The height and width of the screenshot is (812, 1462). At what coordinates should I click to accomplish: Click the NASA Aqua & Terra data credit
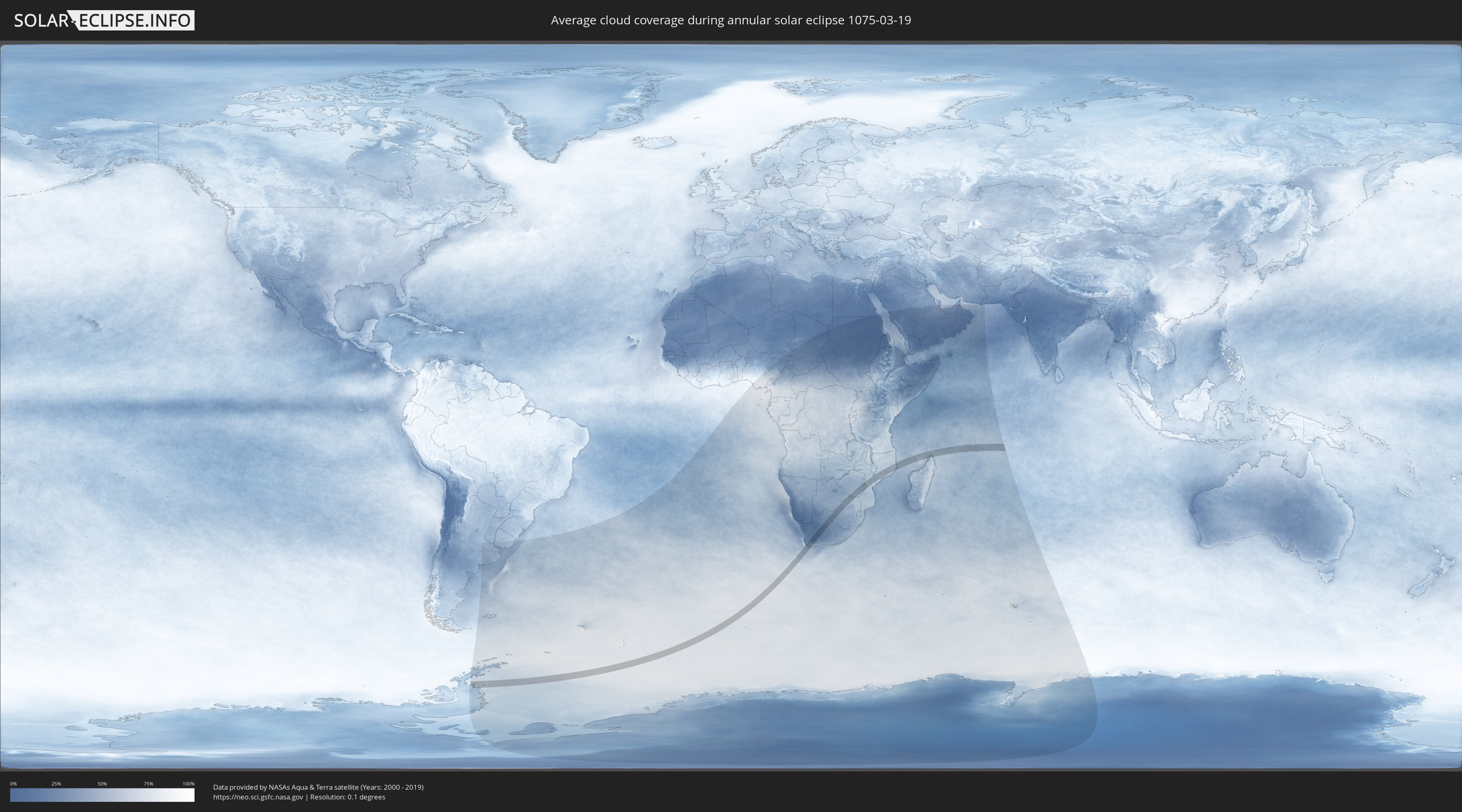318,787
